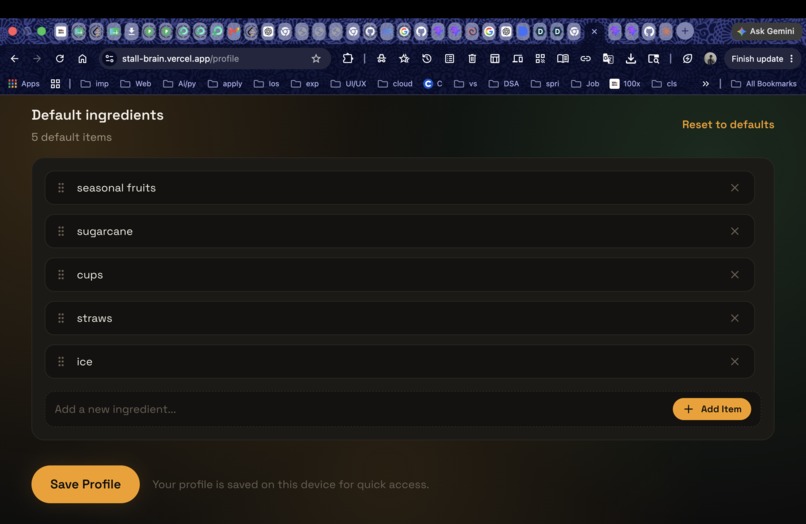806x524 pixels.
Task: Click the cups row drag handle
Action: point(61,275)
